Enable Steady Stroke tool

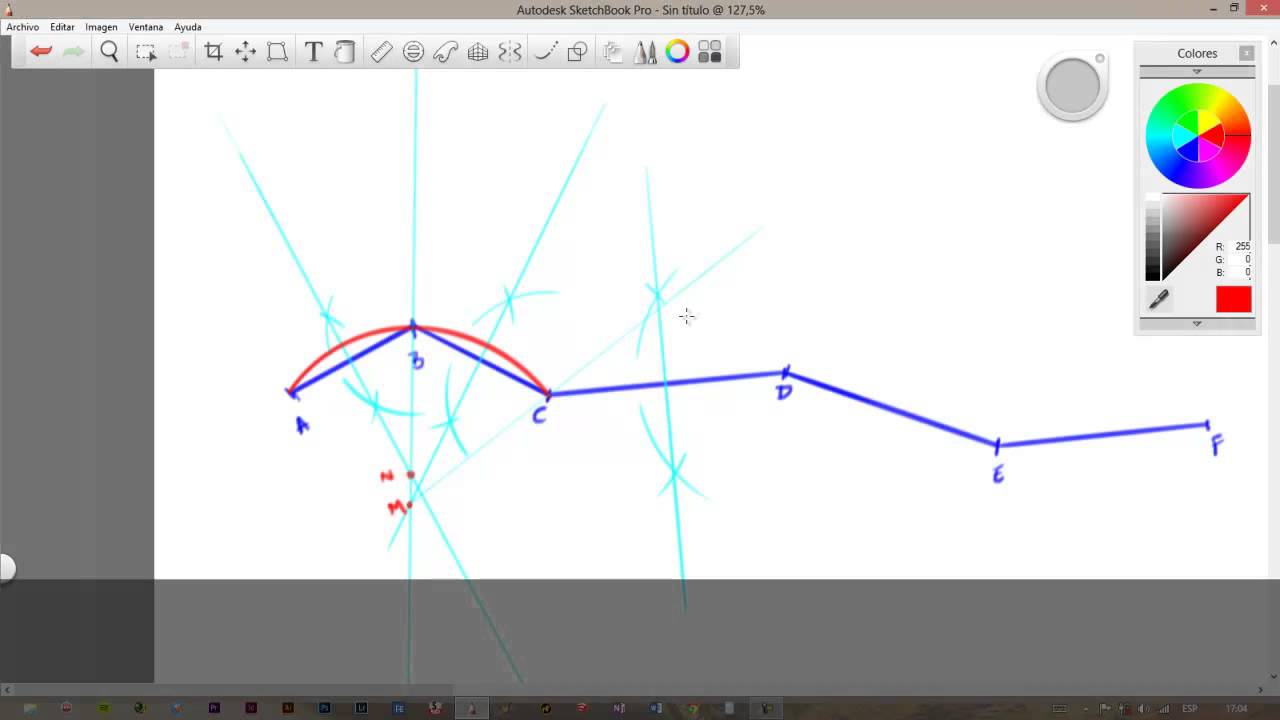(x=545, y=52)
